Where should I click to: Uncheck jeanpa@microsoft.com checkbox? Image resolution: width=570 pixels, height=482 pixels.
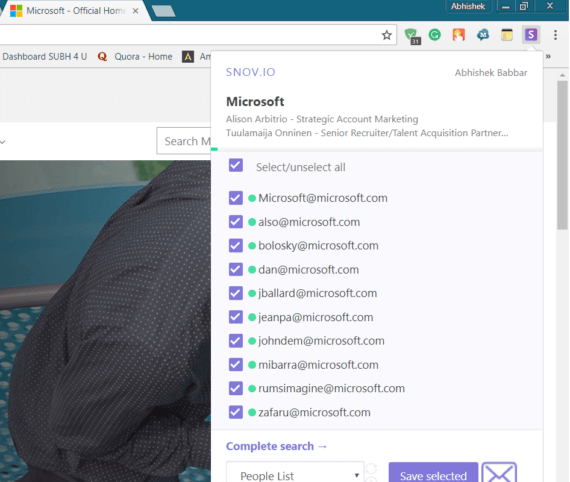click(x=236, y=317)
